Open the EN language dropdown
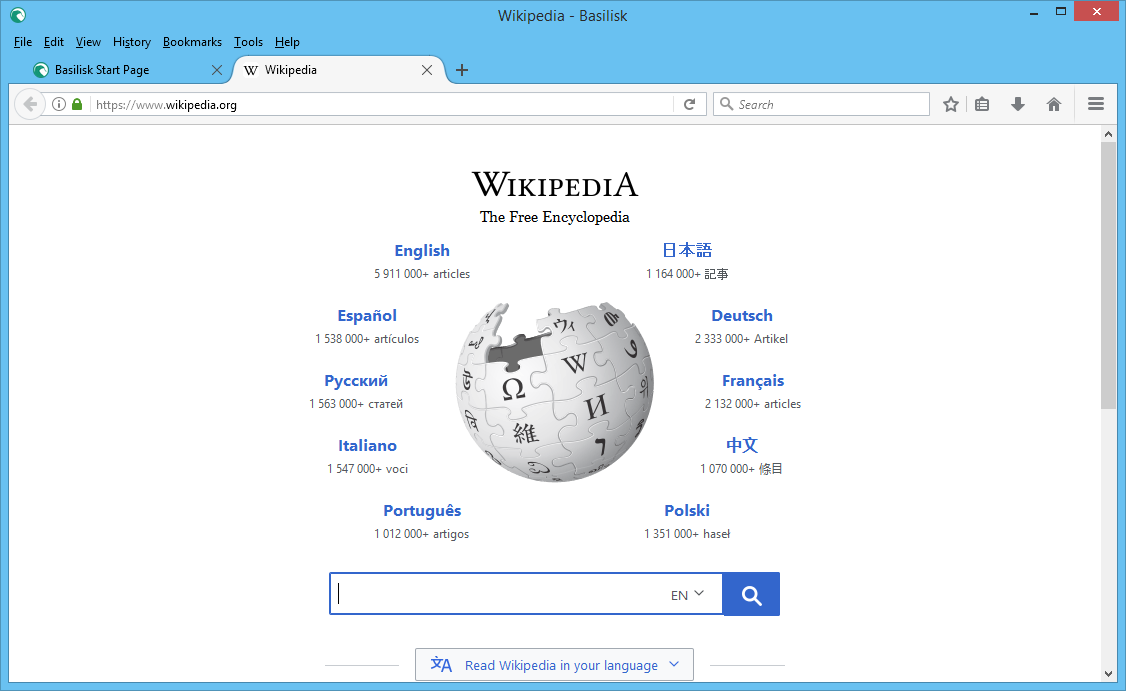 pyautogui.click(x=686, y=593)
